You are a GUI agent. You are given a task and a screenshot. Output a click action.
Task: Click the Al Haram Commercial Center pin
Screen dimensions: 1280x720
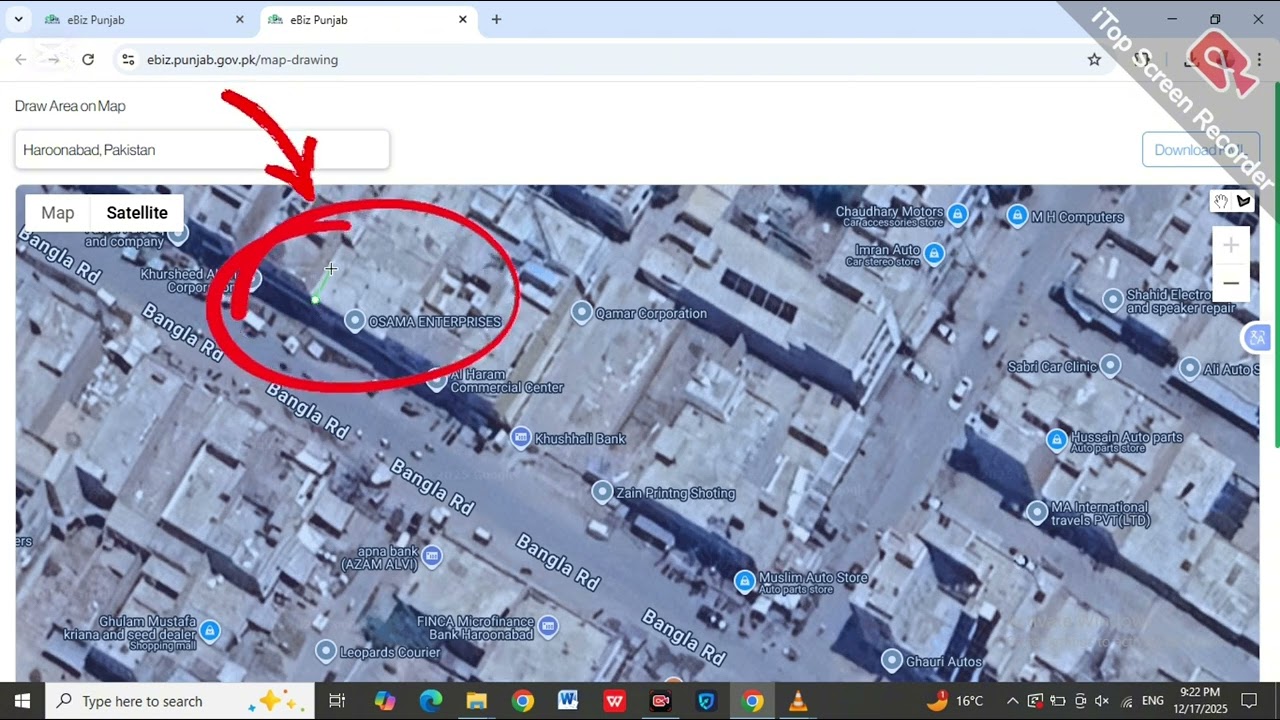tap(436, 381)
